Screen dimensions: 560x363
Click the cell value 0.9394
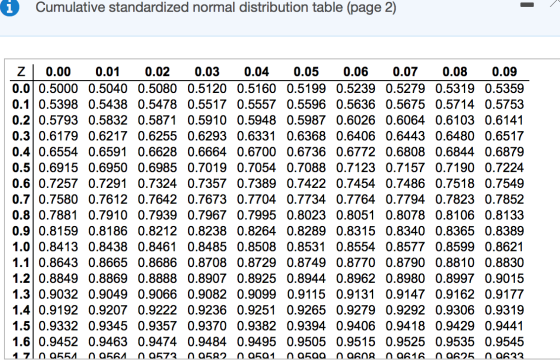pos(306,326)
